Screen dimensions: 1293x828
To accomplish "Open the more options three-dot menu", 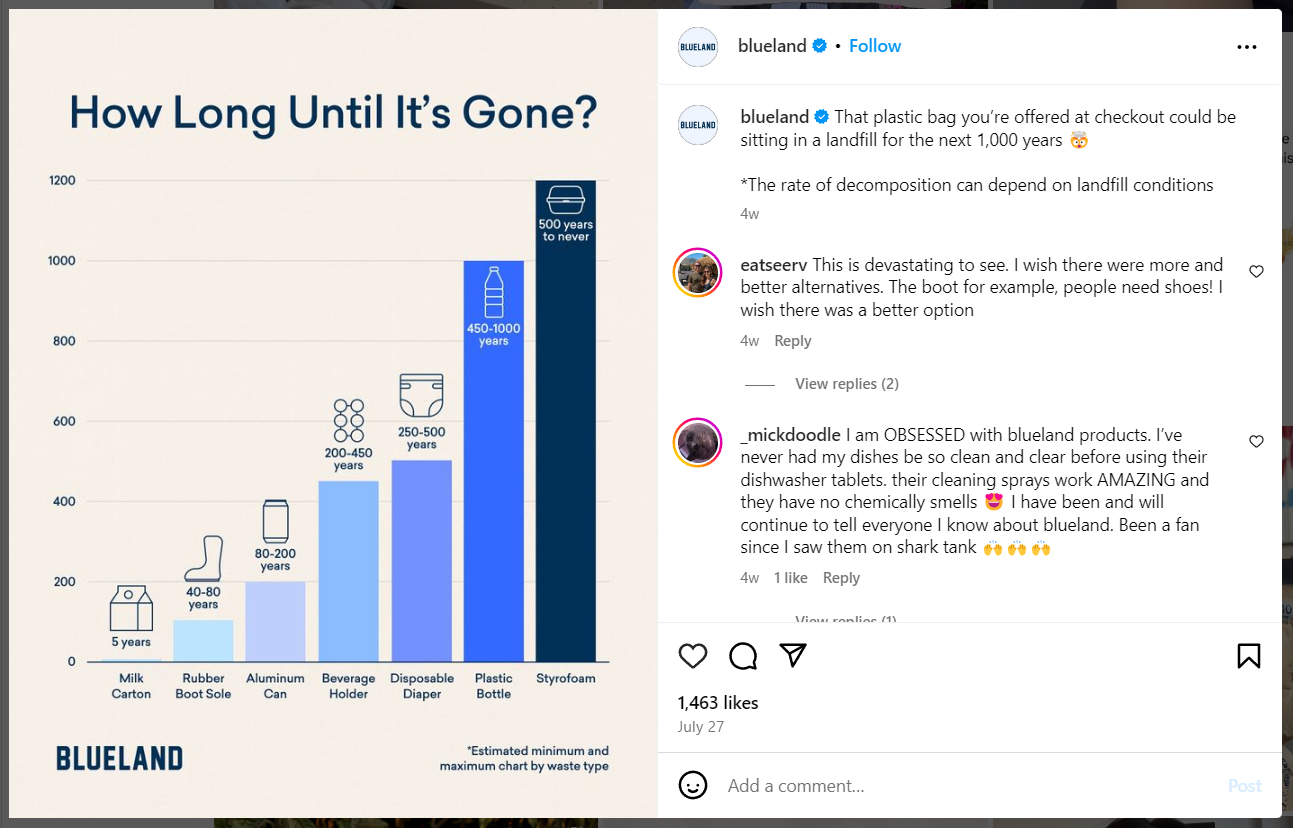I will click(x=1246, y=47).
